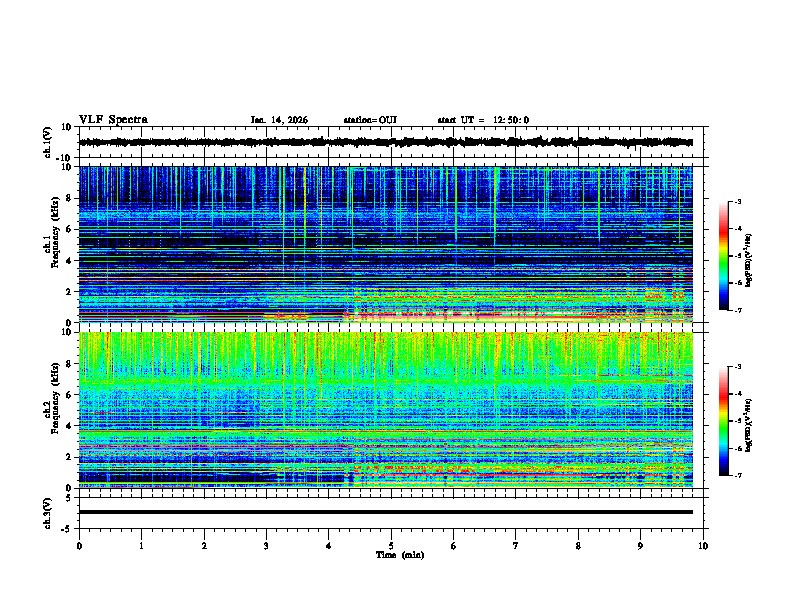792x612 pixels.
Task: Click the time axis tick label '3'
Action: click(x=266, y=546)
